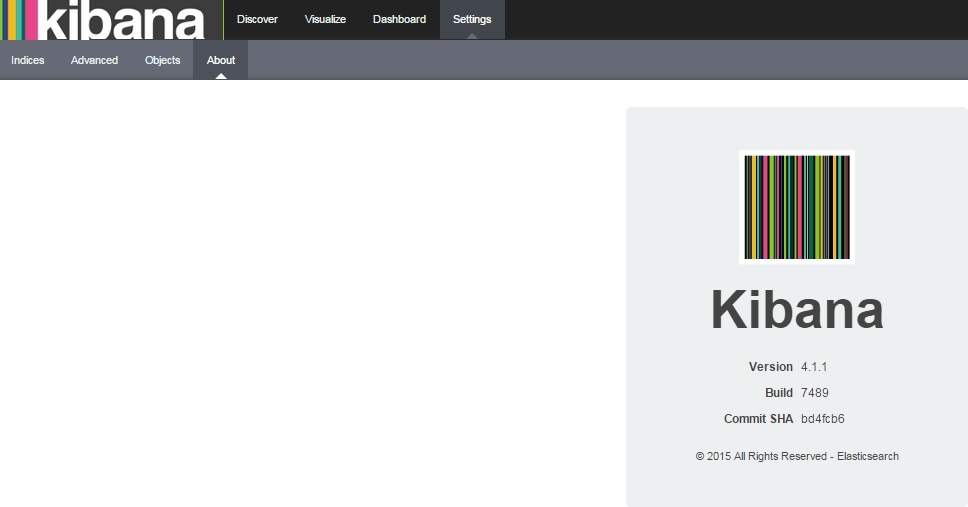Go to Indices settings section
Image resolution: width=968 pixels, height=507 pixels.
click(28, 60)
